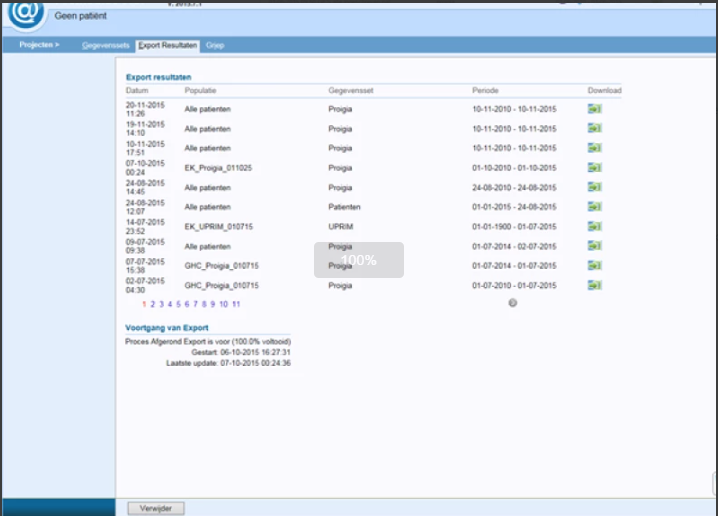Select GHC_Proigia_010715 in the 02-07-2015 row
The height and width of the screenshot is (516, 718).
(x=222, y=285)
